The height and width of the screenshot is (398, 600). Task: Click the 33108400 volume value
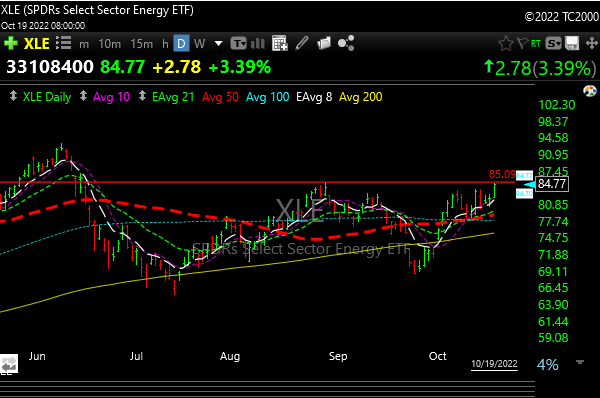point(50,67)
